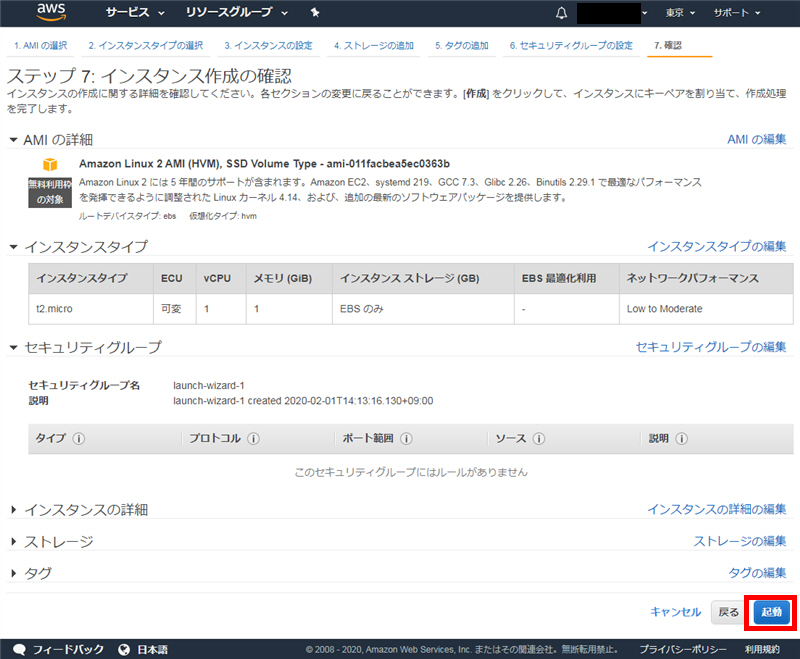Open the notifications bell icon
Viewport: 800px width, 659px height.
561,13
